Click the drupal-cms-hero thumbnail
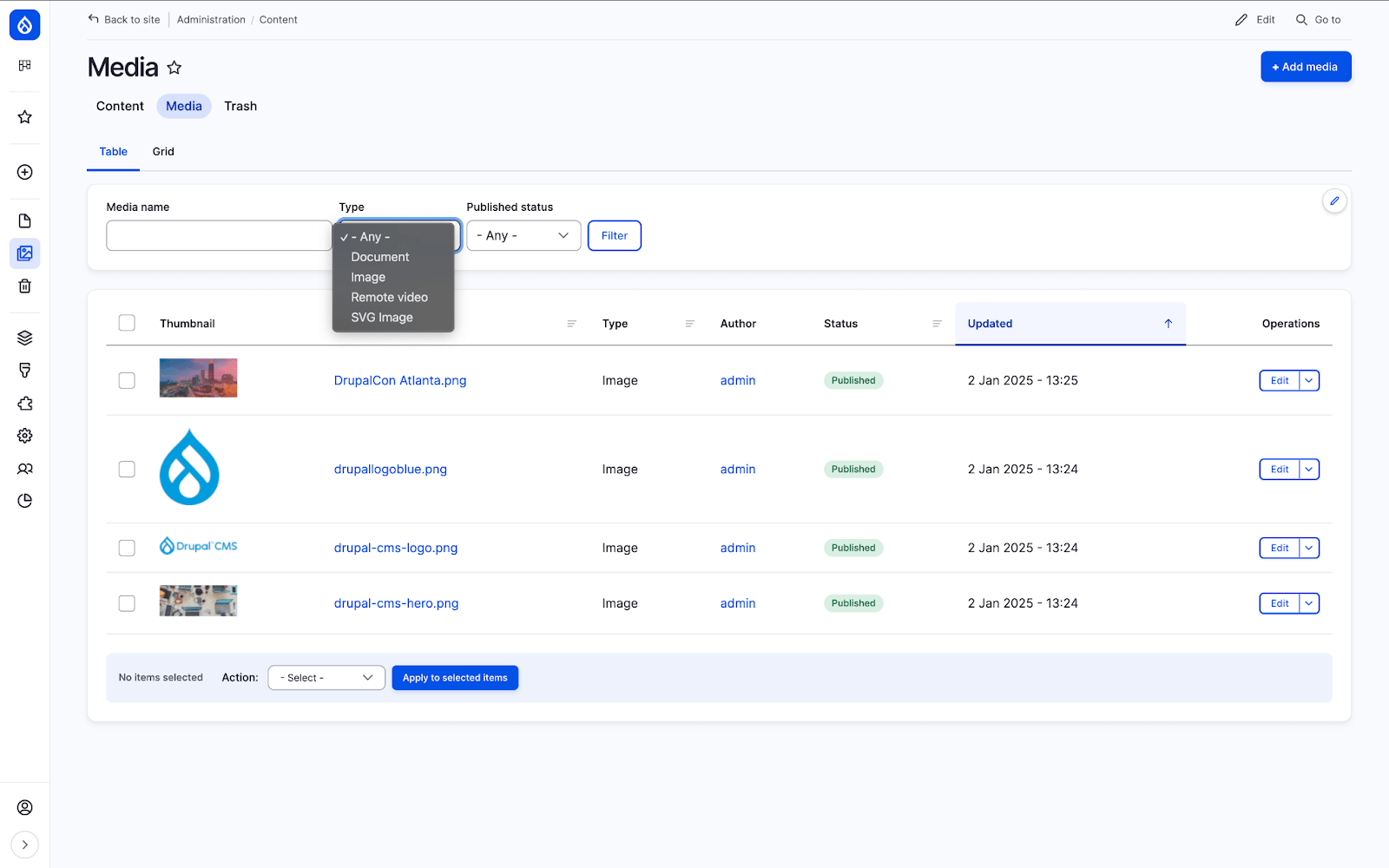1389x868 pixels. 198,601
